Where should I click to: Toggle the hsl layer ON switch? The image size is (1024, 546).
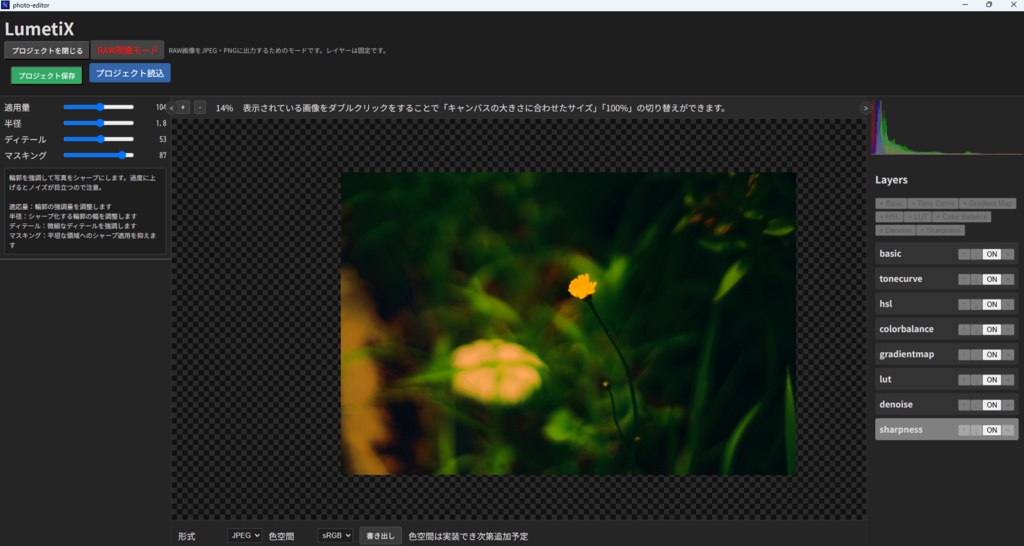click(991, 304)
